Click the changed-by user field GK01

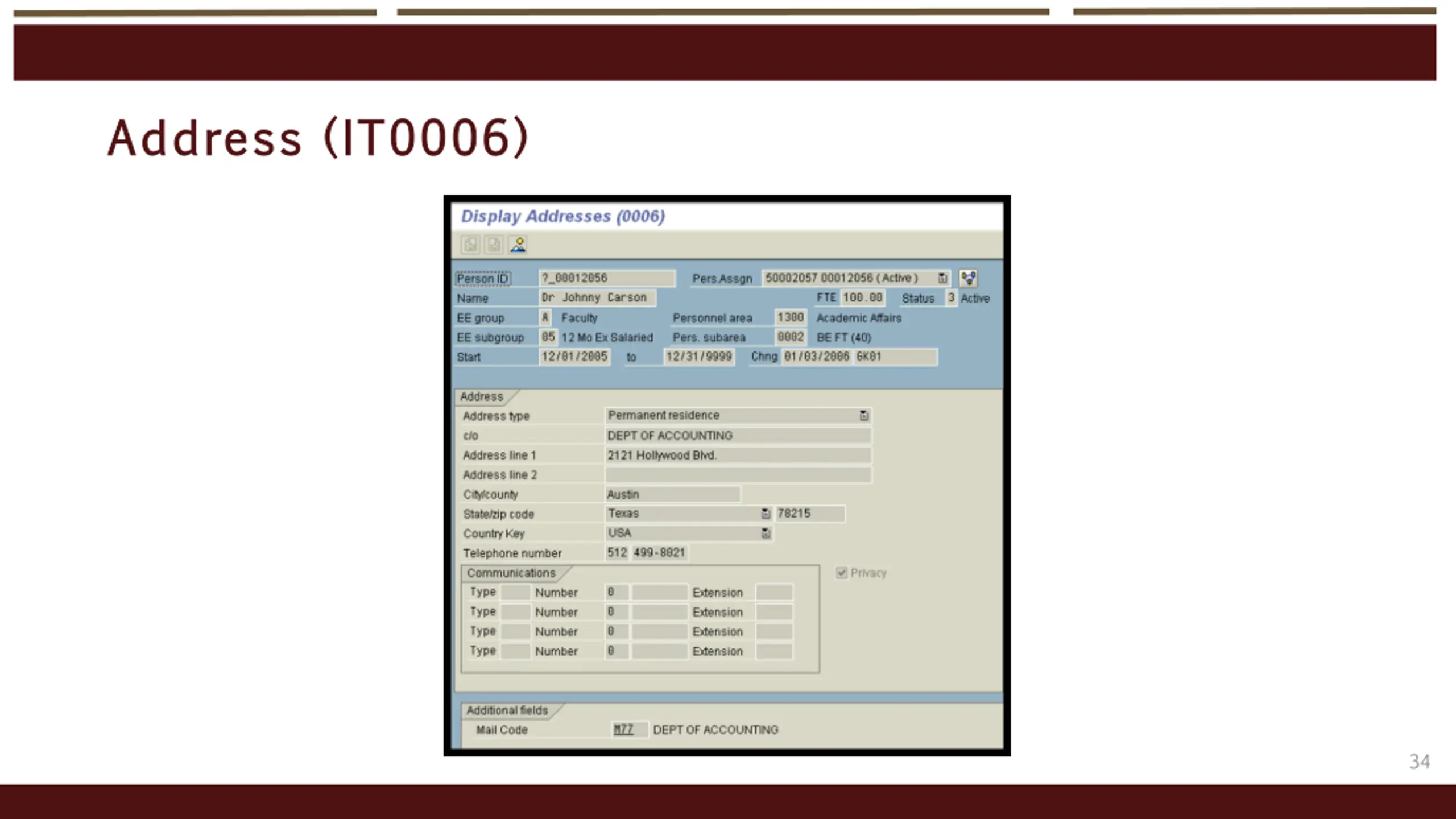click(895, 357)
